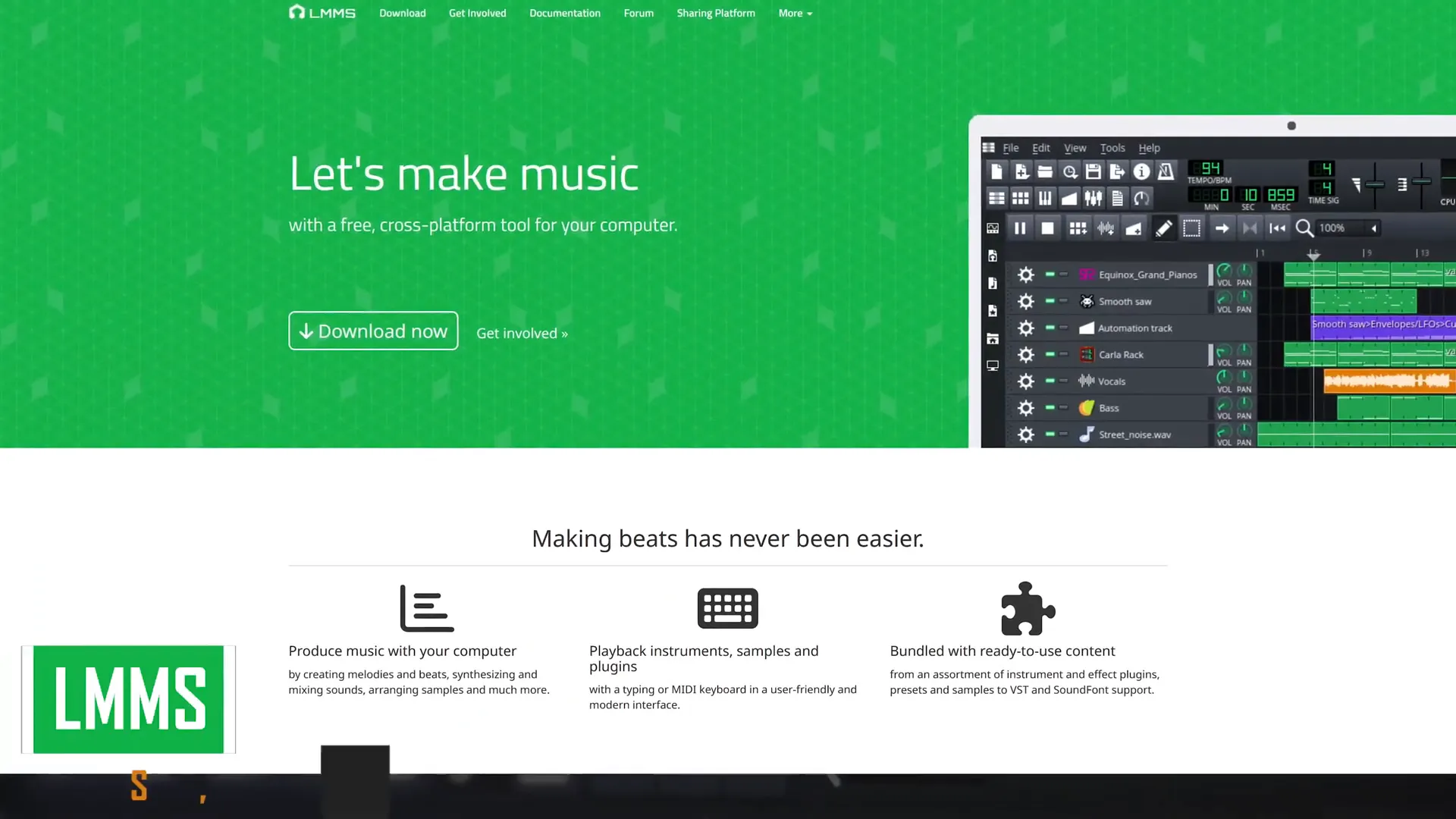
Task: Go to the Sharing Platform nav item
Action: coord(715,13)
